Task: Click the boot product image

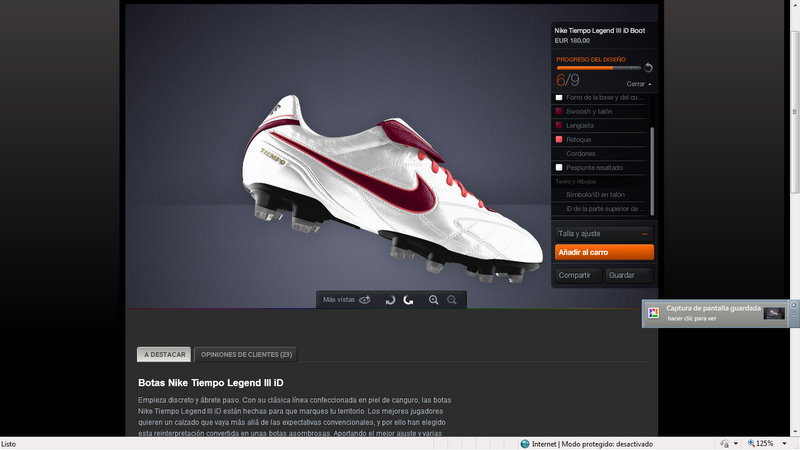Action: coord(391,188)
